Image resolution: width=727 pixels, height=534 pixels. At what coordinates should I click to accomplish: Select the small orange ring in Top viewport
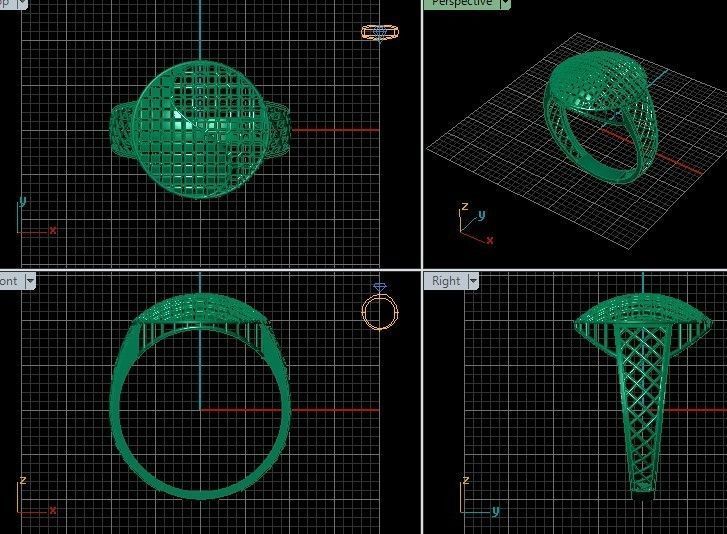[x=380, y=32]
